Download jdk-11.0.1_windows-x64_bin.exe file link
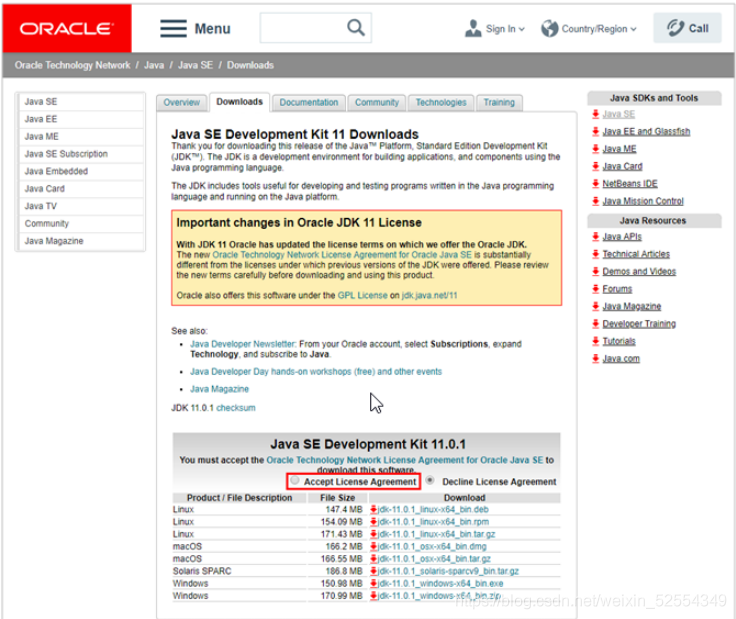Image resolution: width=736 pixels, height=619 pixels. point(440,583)
